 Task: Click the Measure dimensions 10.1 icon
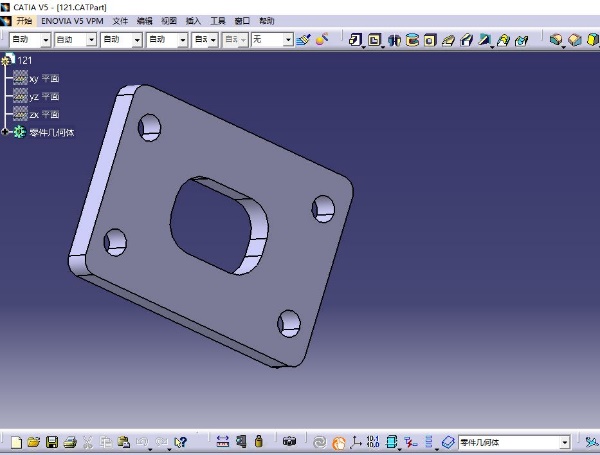tap(373, 441)
